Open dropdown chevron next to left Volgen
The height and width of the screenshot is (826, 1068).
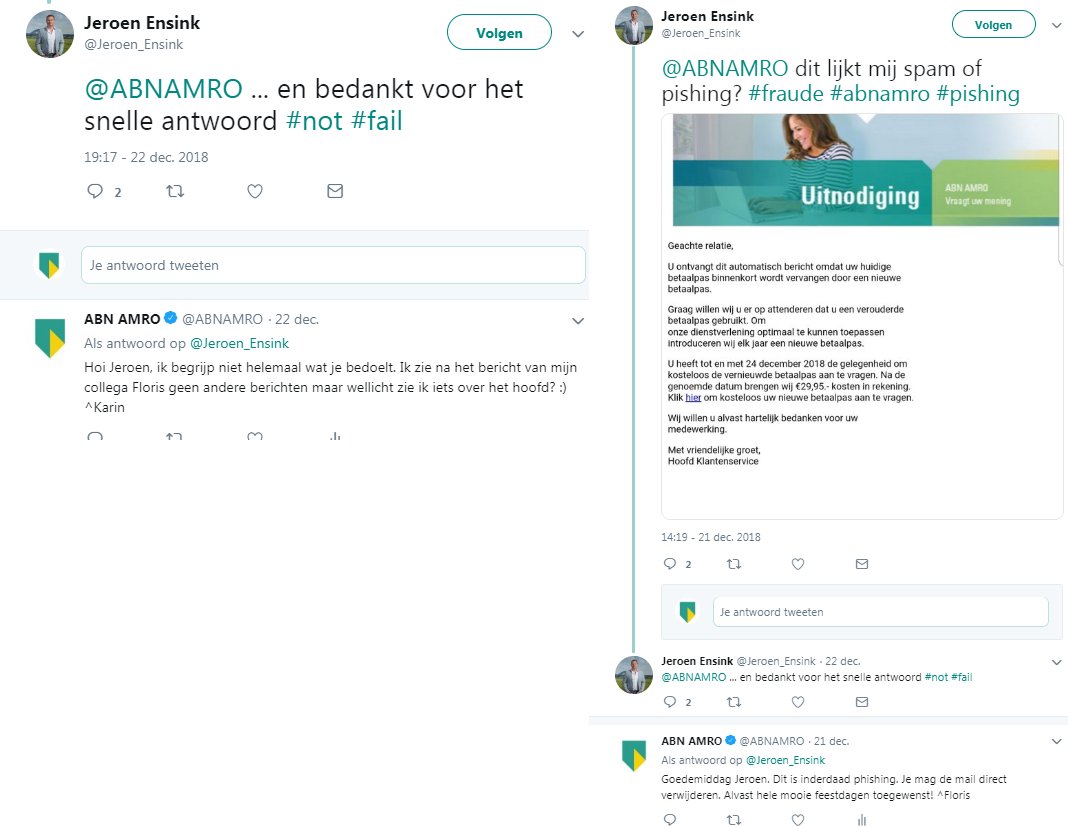point(578,33)
